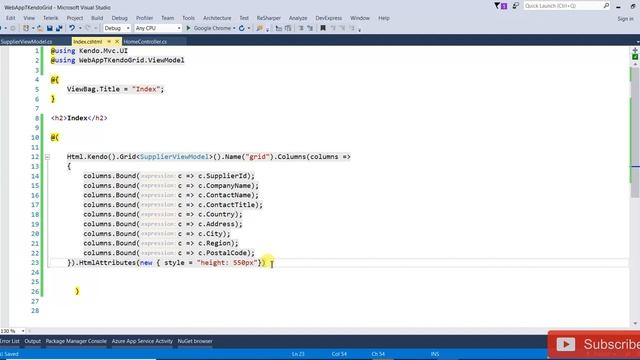Click the feedback icon beside Quick Launch
This screenshot has width=640, height=360.
click(516, 6)
